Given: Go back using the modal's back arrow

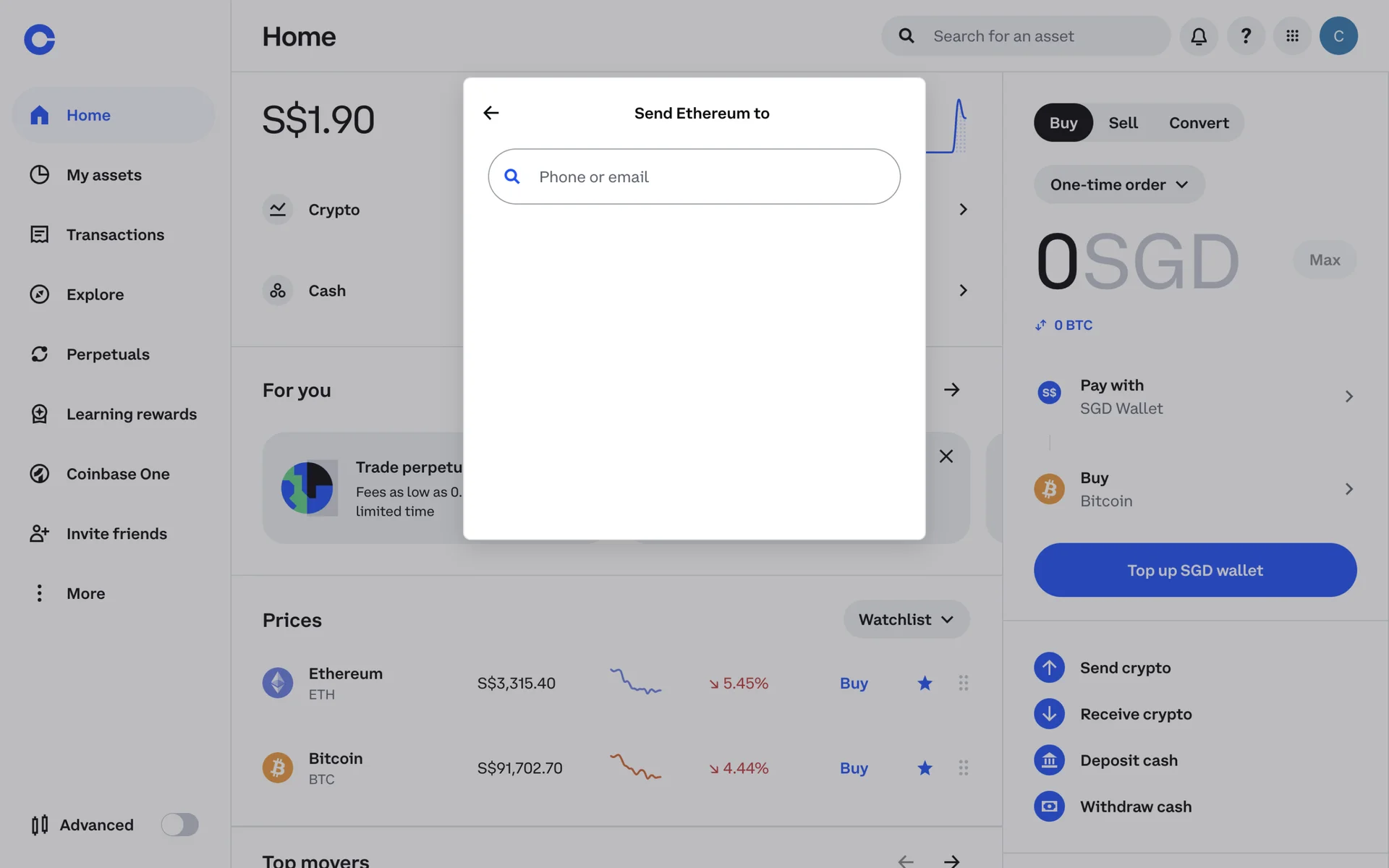Looking at the screenshot, I should pos(491,113).
